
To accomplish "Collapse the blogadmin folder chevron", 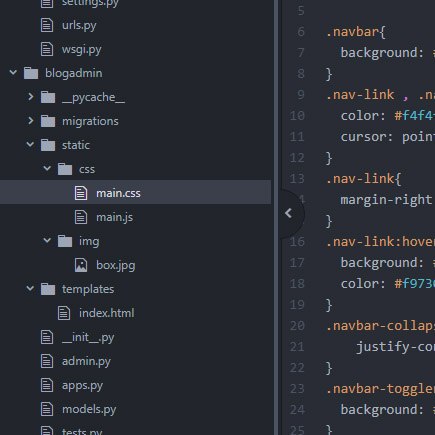I will (13, 72).
